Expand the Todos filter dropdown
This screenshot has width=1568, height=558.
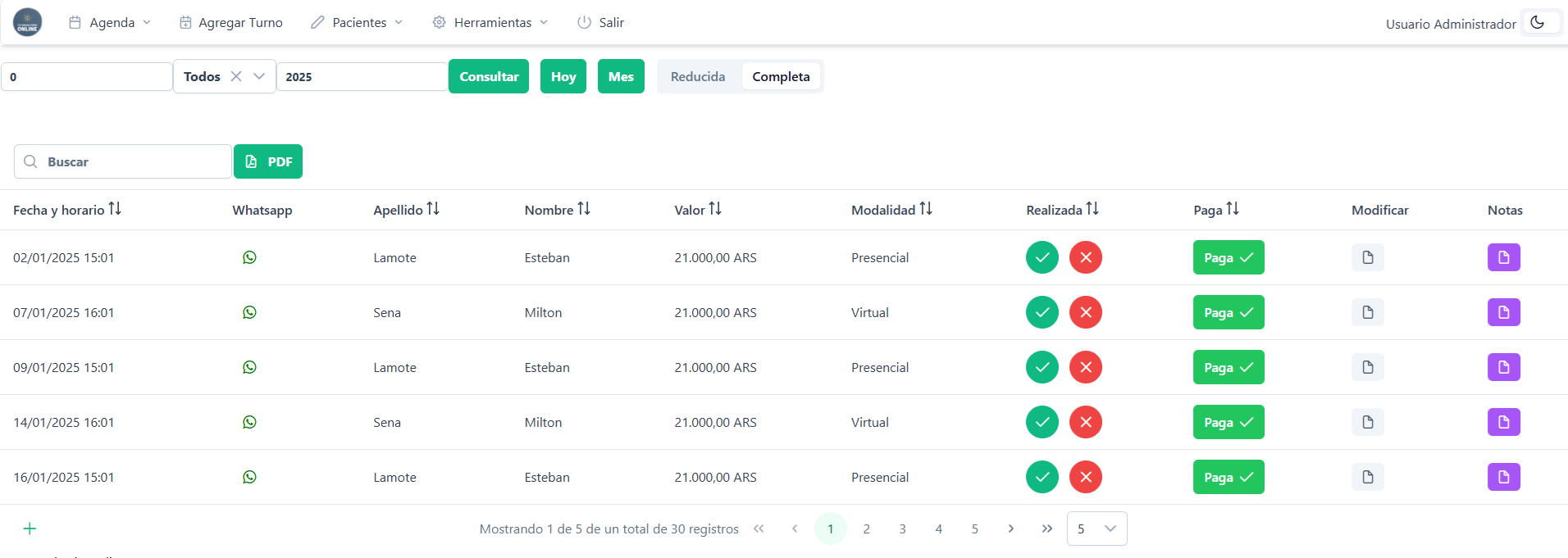click(x=259, y=76)
